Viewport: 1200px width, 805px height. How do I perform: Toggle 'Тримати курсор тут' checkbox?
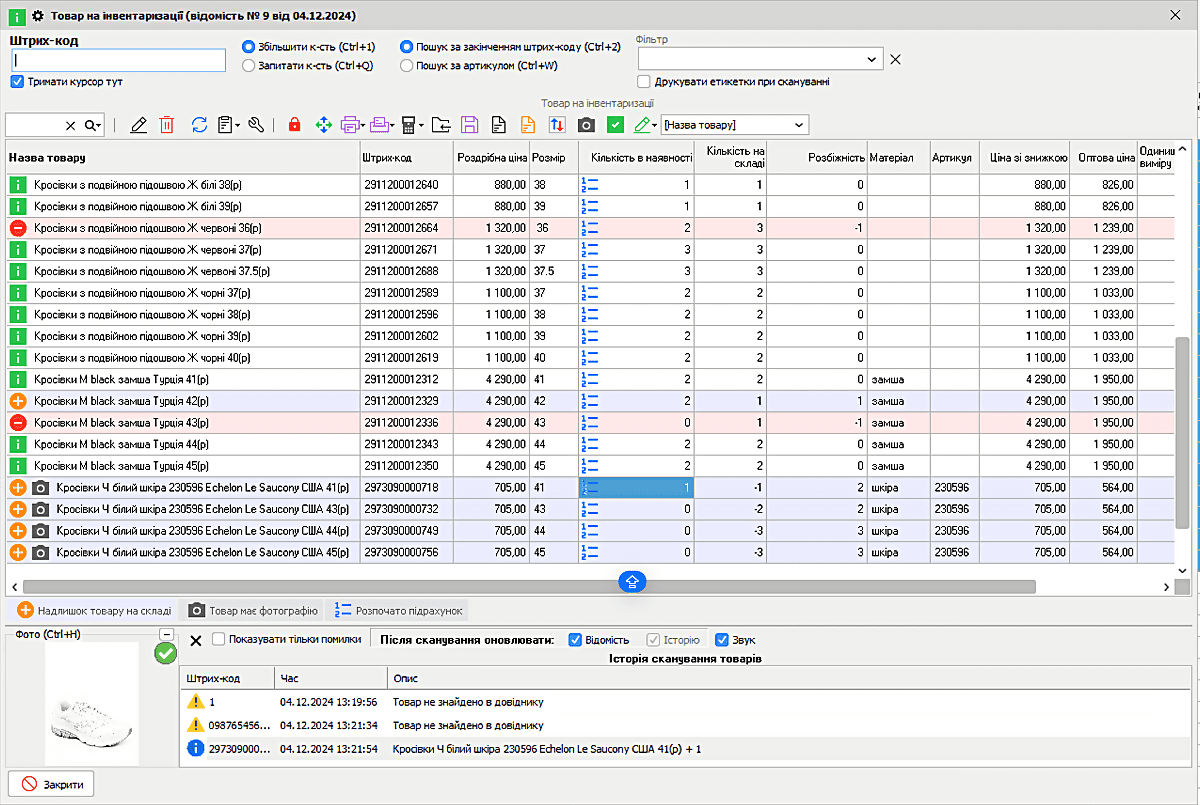click(x=17, y=82)
